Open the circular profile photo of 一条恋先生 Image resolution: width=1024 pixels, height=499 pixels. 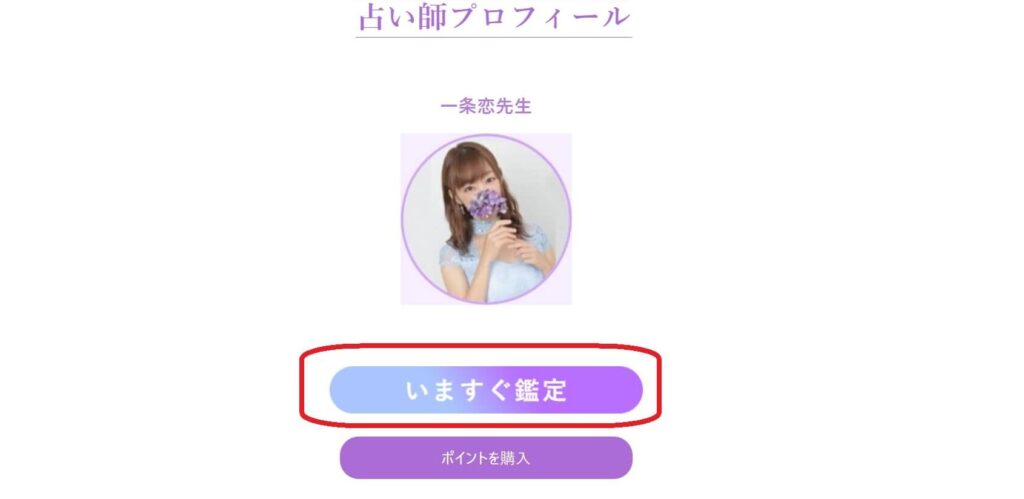tap(486, 219)
